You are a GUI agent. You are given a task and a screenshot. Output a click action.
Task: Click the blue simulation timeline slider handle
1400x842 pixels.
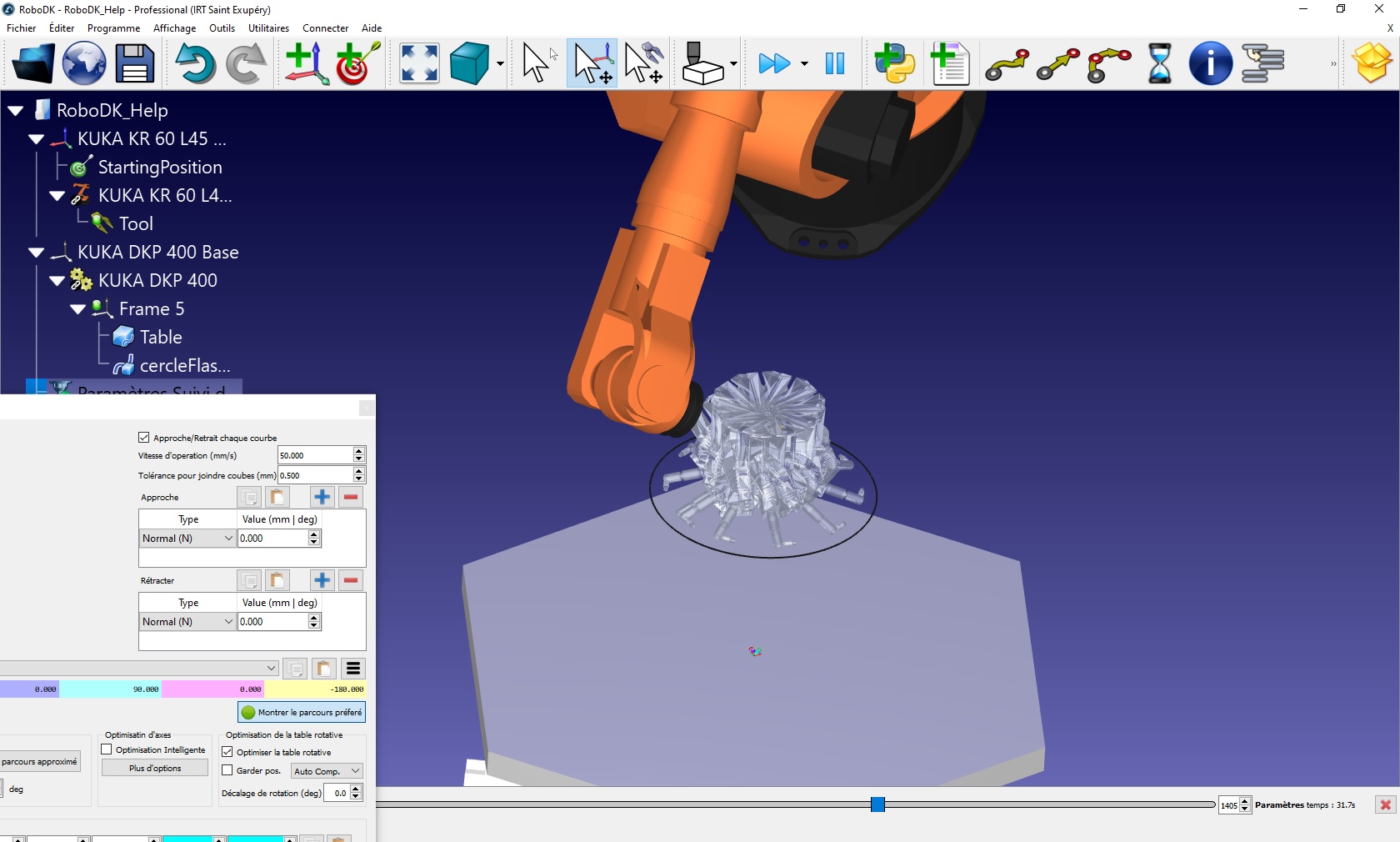pyautogui.click(x=877, y=804)
